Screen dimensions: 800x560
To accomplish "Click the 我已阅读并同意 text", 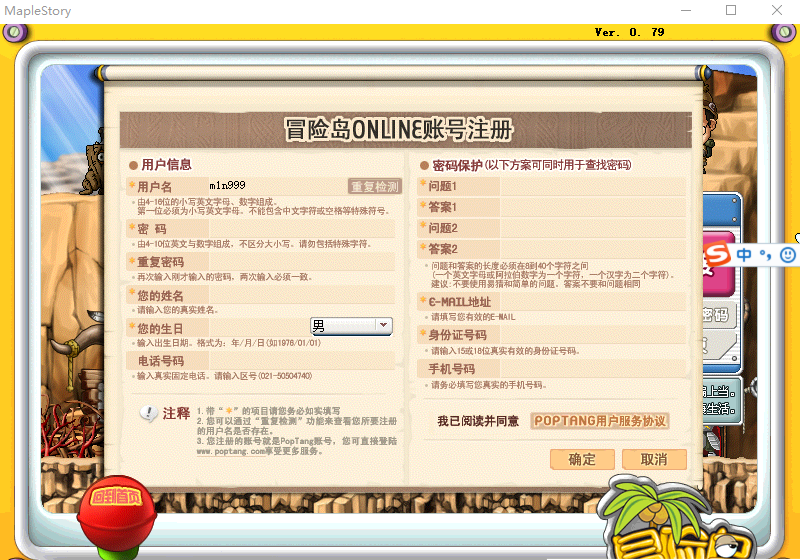I will [478, 421].
